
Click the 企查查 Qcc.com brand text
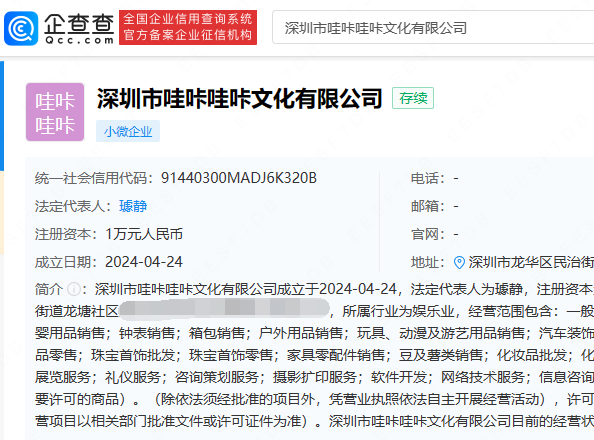pyautogui.click(x=79, y=28)
